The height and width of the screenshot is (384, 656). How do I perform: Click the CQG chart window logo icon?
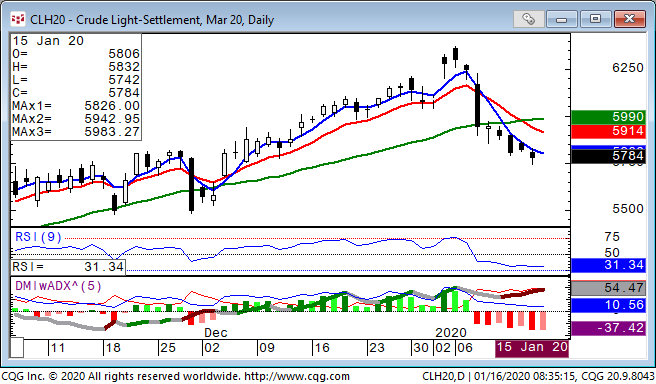click(18, 20)
